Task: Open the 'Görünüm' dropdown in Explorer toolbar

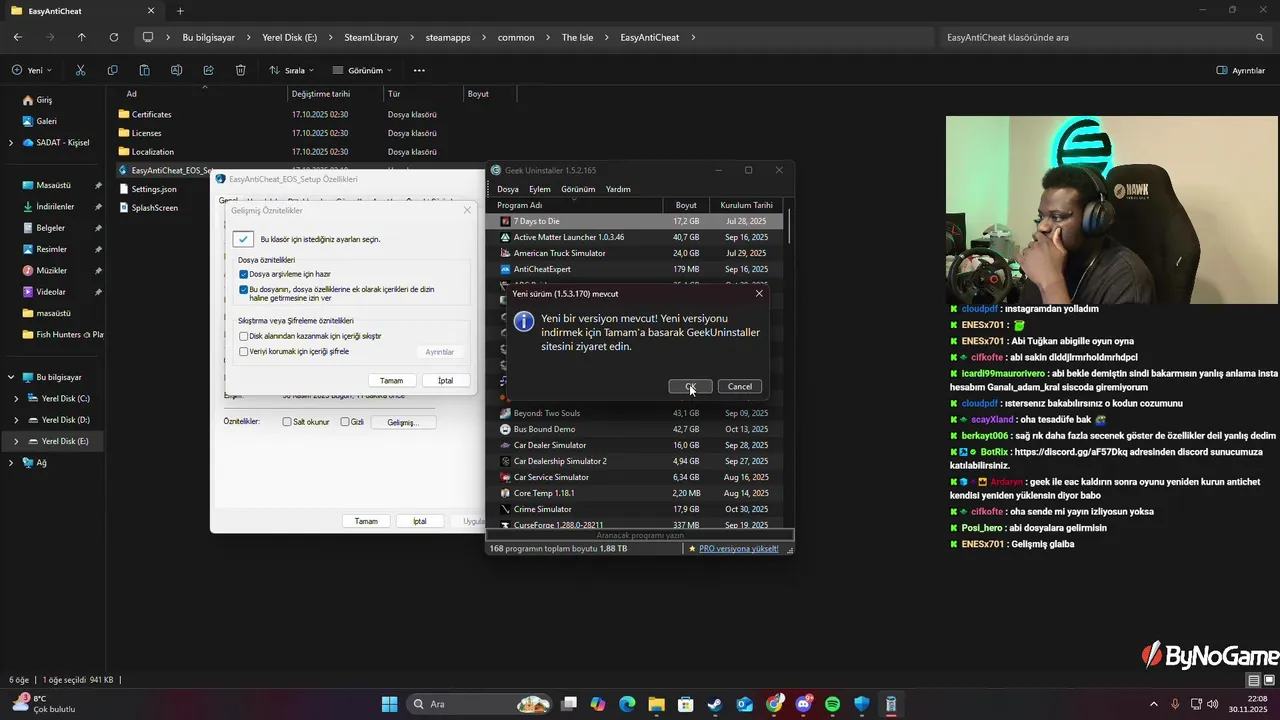Action: tap(362, 70)
